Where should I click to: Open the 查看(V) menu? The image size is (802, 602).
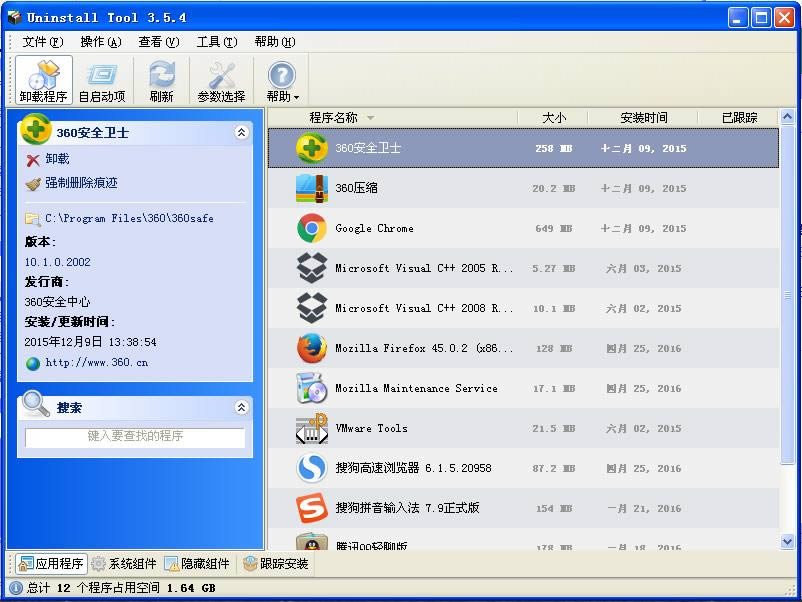pos(159,42)
